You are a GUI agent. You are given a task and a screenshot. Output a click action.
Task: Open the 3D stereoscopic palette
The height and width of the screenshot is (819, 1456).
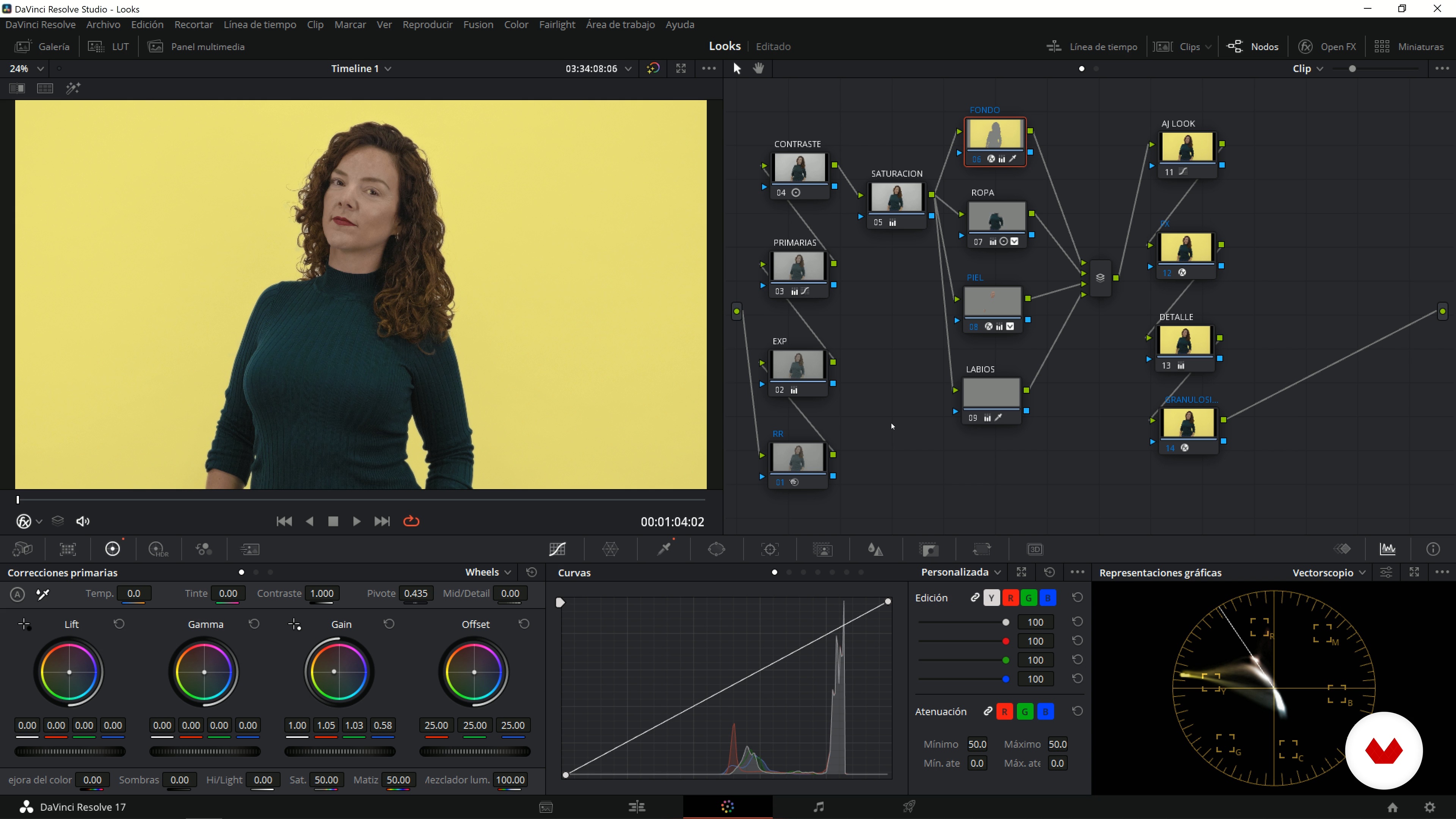[1035, 549]
